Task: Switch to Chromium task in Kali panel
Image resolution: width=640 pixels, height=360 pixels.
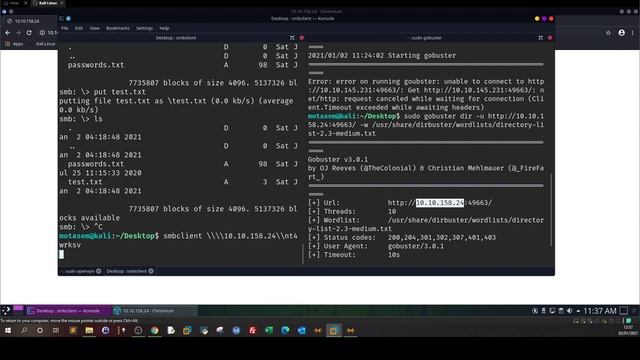Action: point(154,311)
